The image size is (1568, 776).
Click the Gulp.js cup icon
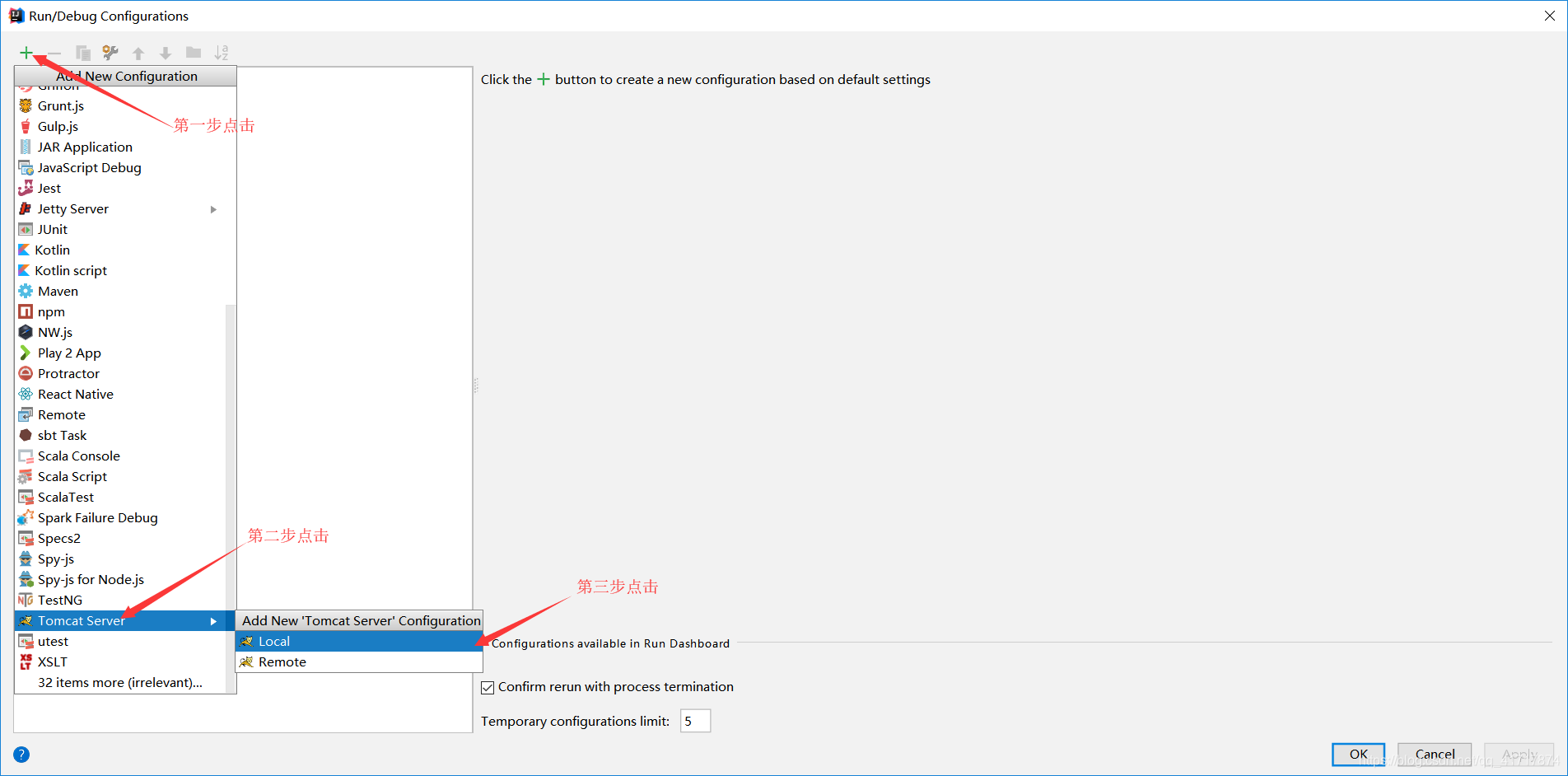tap(26, 126)
